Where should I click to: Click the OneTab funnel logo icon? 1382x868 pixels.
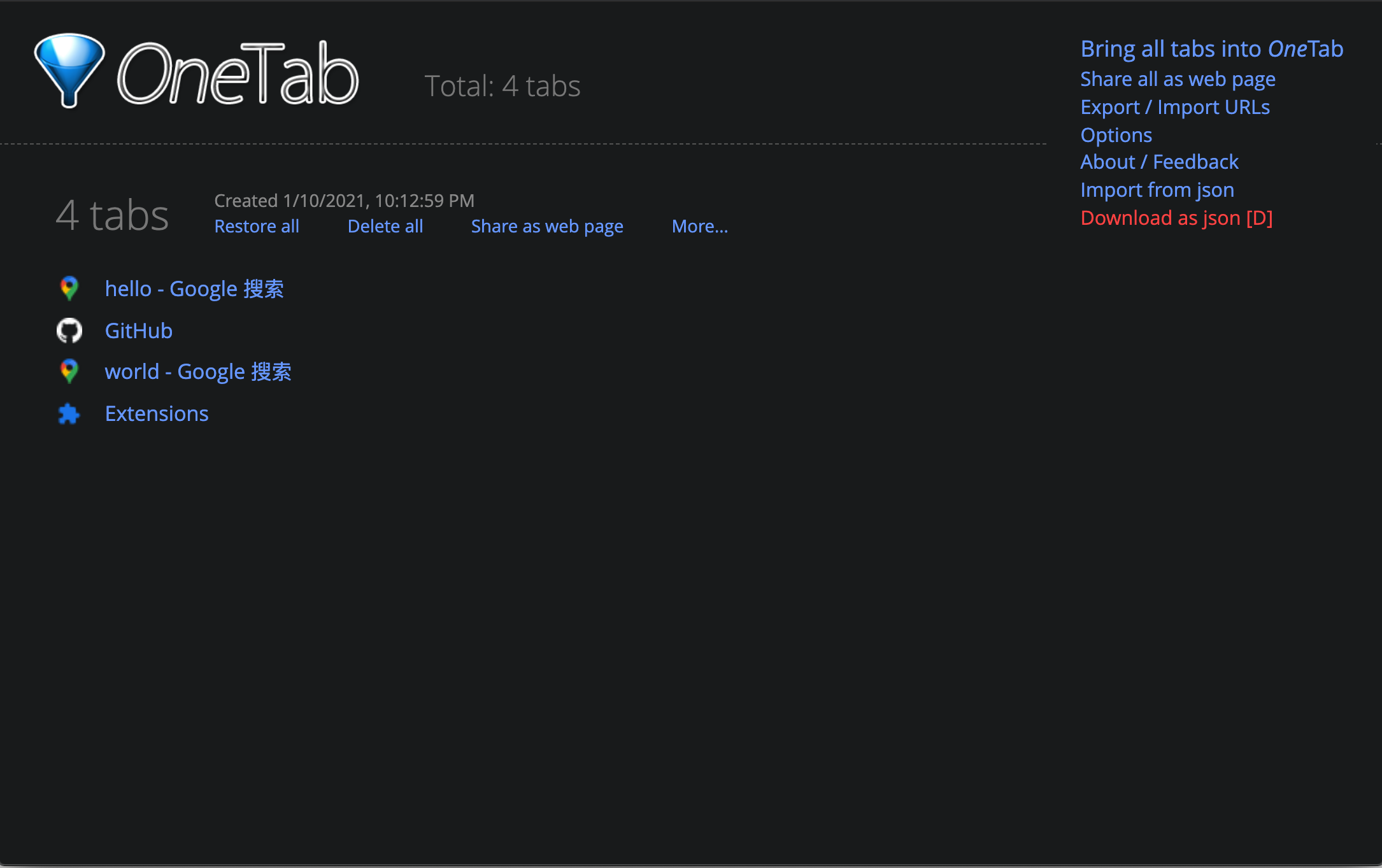69,70
